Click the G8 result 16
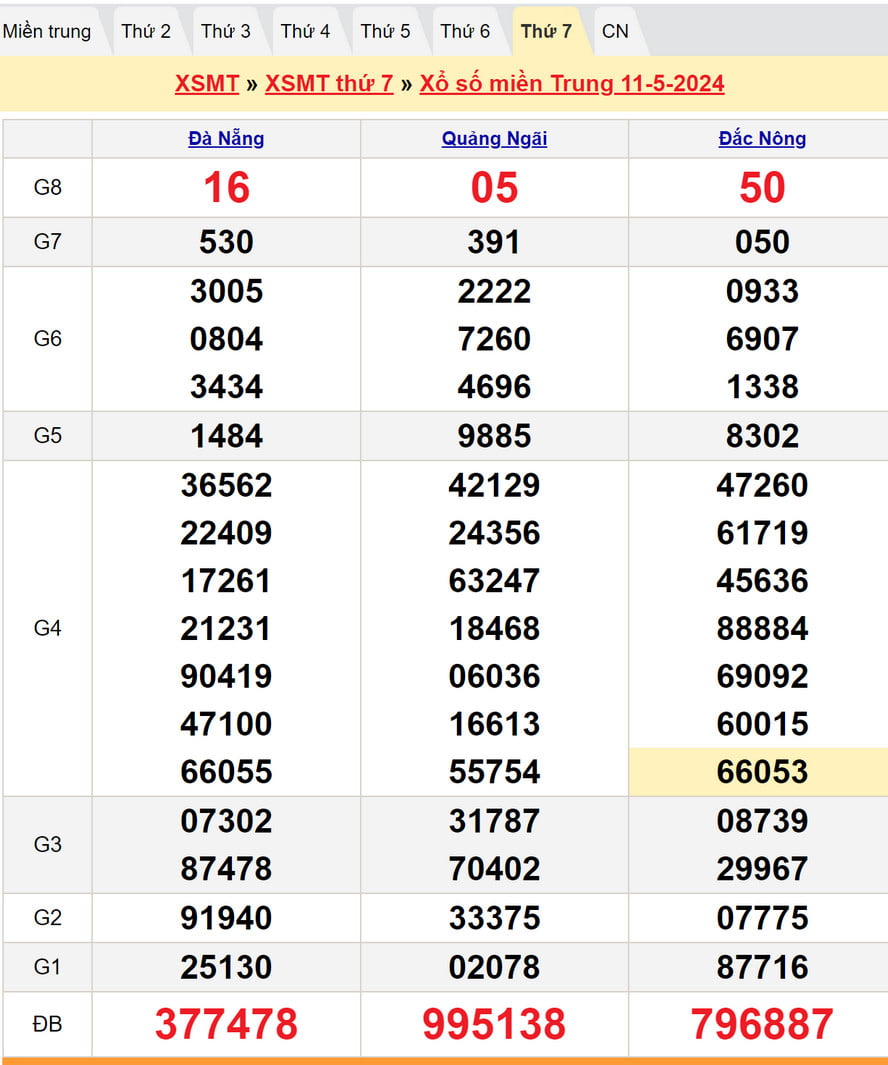The width and height of the screenshot is (888, 1065). click(x=226, y=188)
